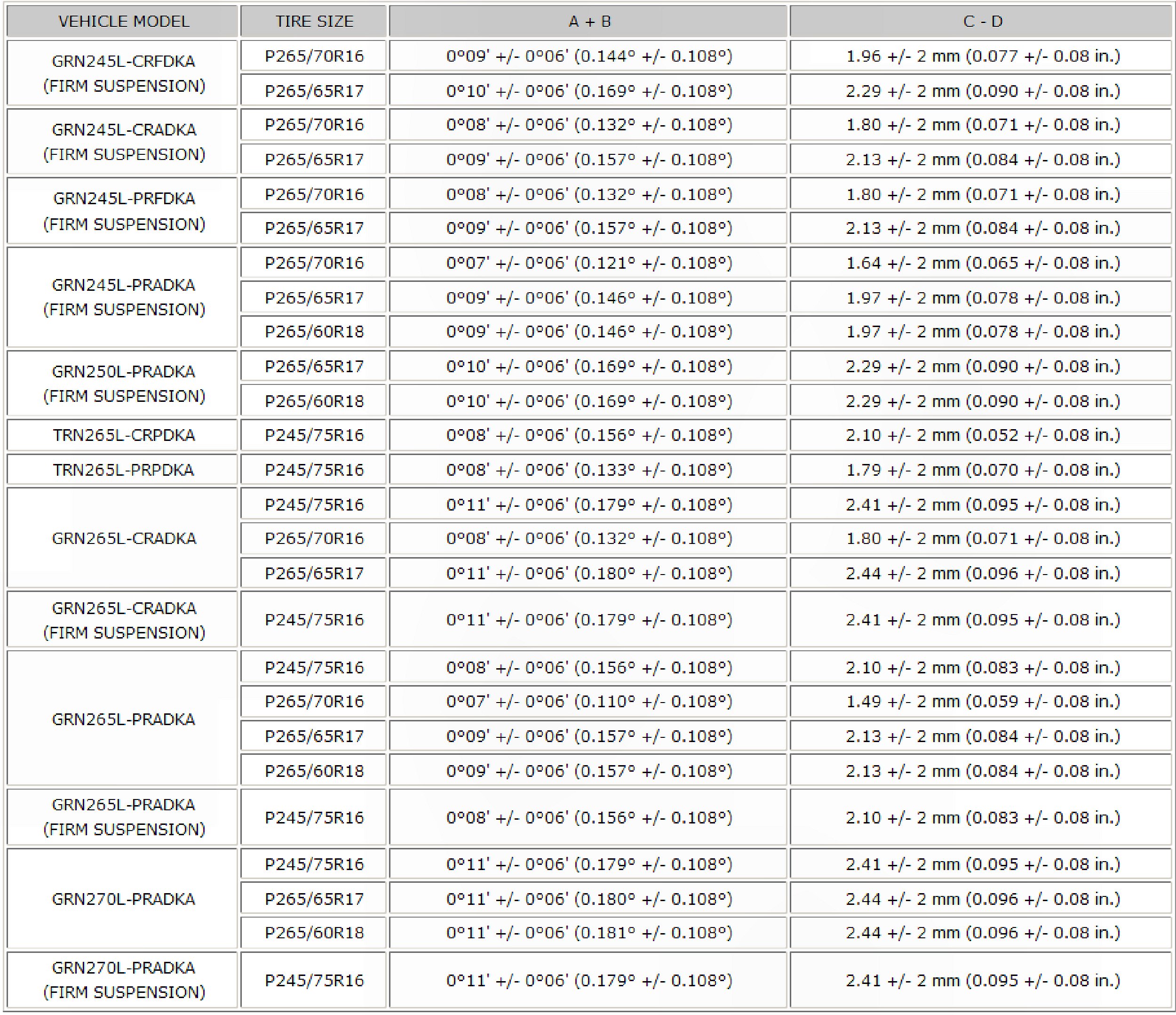Screen dimensions: 1176x1015
Task: Select the 1.96 mm (0.077 in.) cell
Action: (x=983, y=56)
